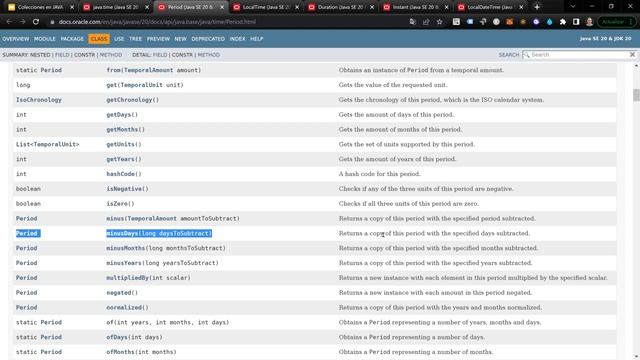The height and width of the screenshot is (360, 640).
Task: Open NEW in the Javadoc nav bar
Action: coord(180,39)
